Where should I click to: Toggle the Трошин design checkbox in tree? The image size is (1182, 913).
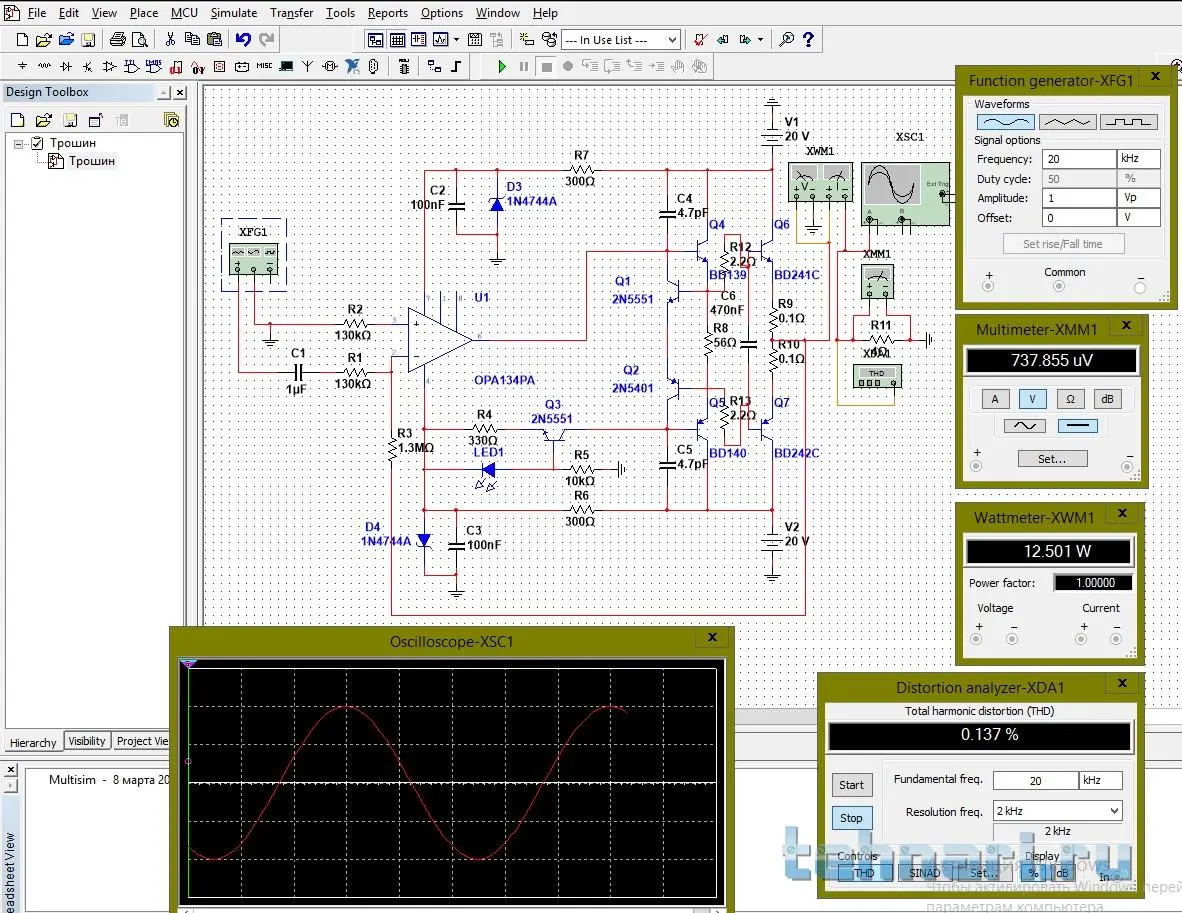[x=38, y=143]
